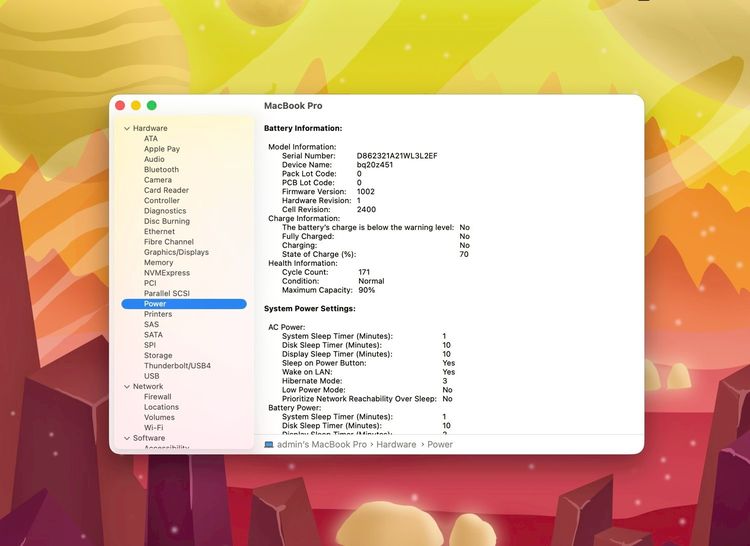Select the Firewall item under Network
750x546 pixels.
(157, 397)
